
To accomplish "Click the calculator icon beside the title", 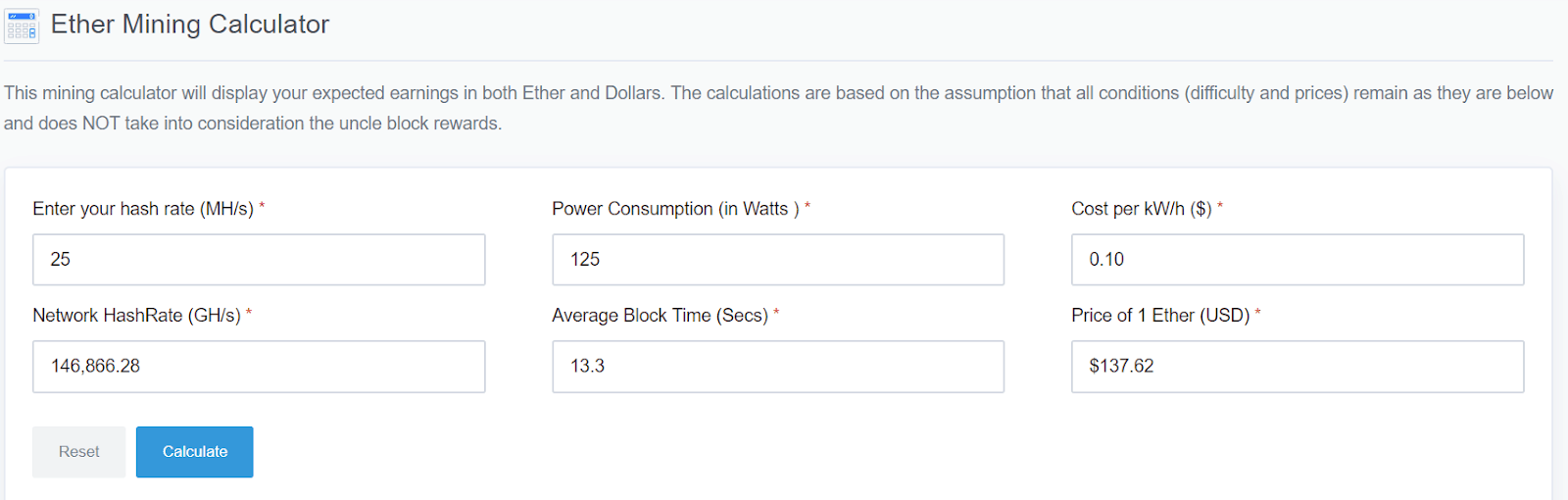I will click(x=22, y=25).
